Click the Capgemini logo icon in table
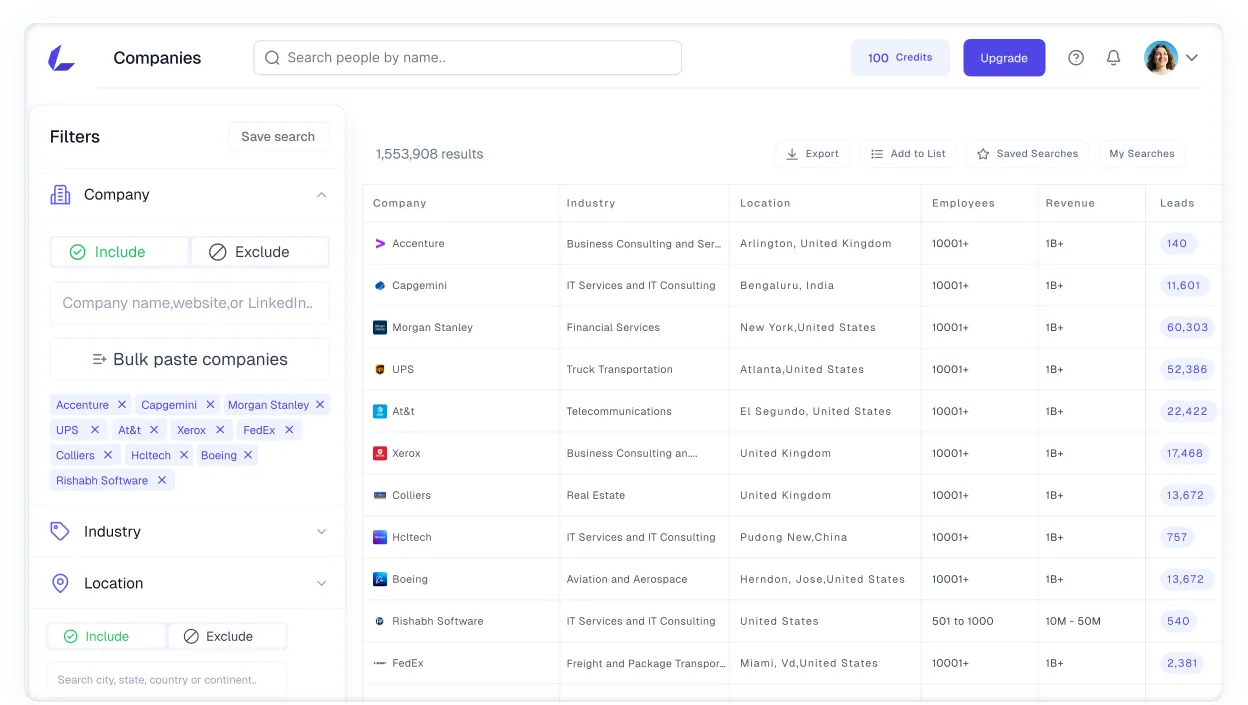 [380, 285]
